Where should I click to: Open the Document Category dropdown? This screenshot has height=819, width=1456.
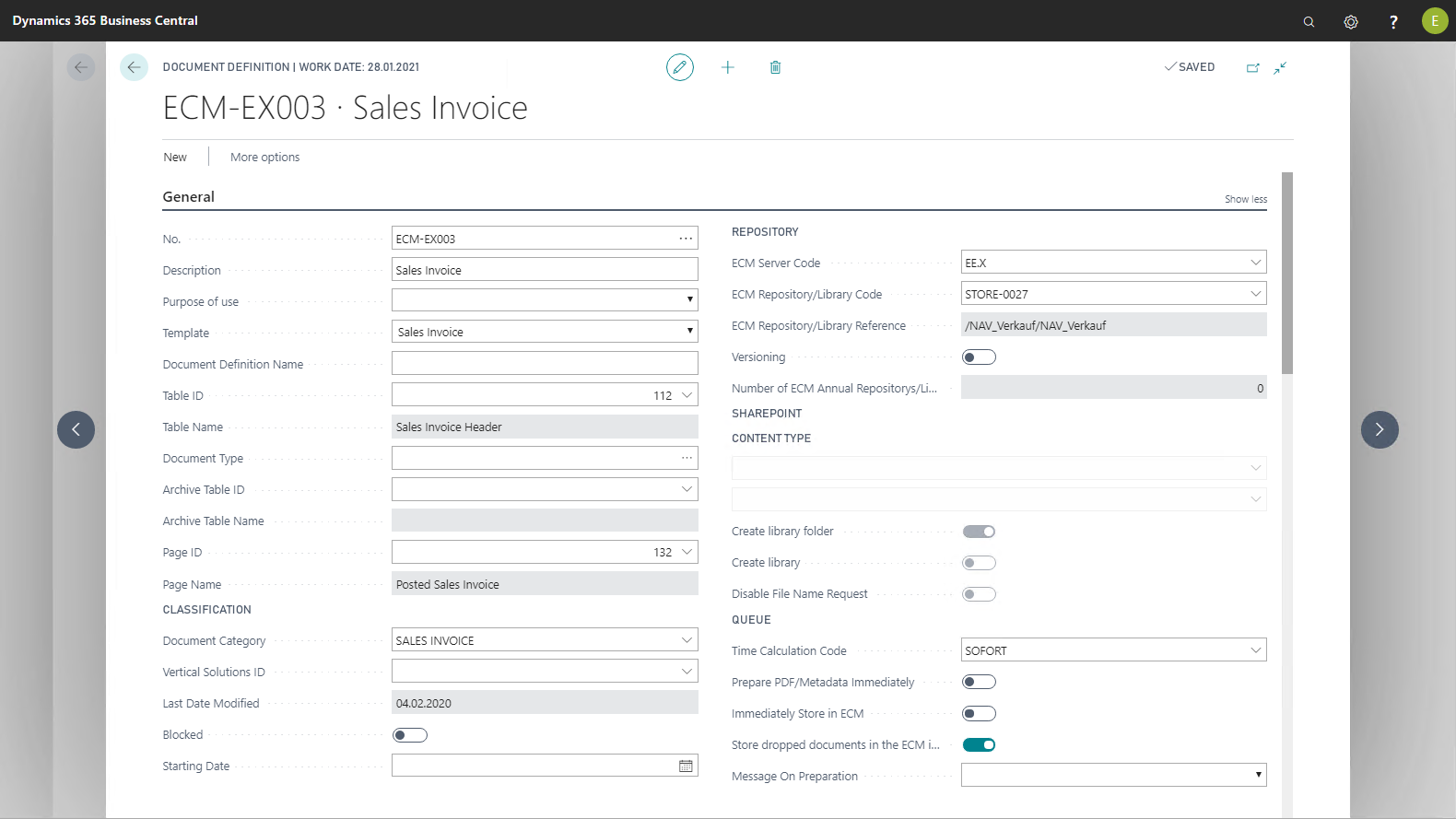(x=687, y=640)
